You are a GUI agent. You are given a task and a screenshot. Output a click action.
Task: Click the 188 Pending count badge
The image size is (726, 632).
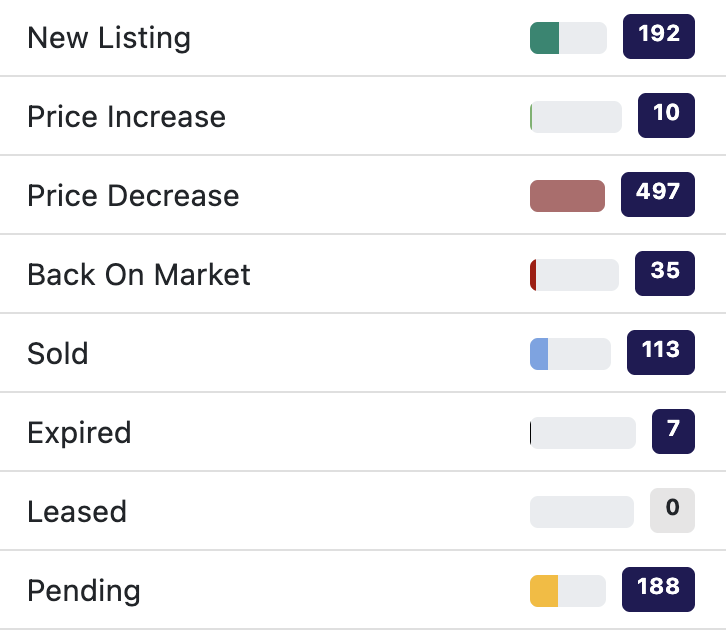(x=657, y=590)
